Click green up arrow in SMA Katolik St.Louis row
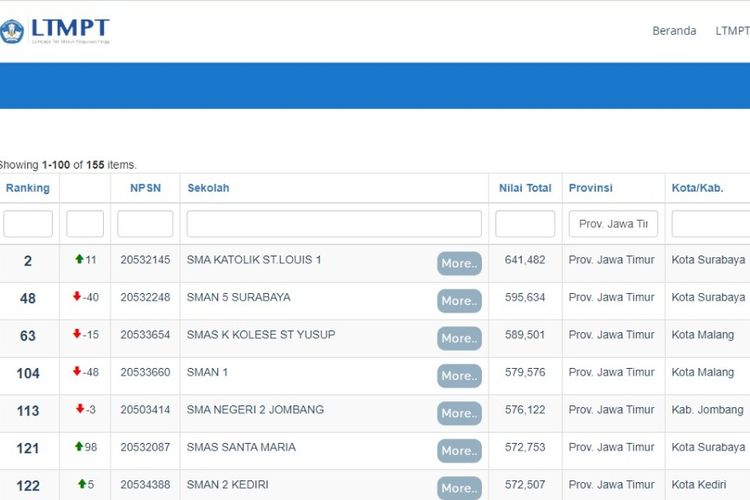This screenshot has height=500, width=750. 79,260
